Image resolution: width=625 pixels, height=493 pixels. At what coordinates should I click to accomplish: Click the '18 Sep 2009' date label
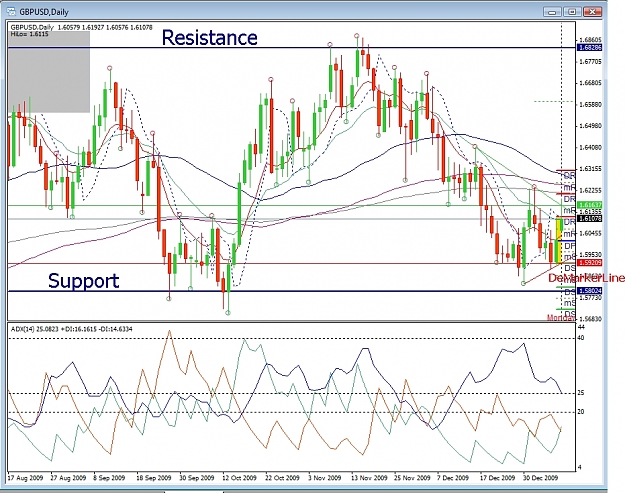pyautogui.click(x=154, y=477)
